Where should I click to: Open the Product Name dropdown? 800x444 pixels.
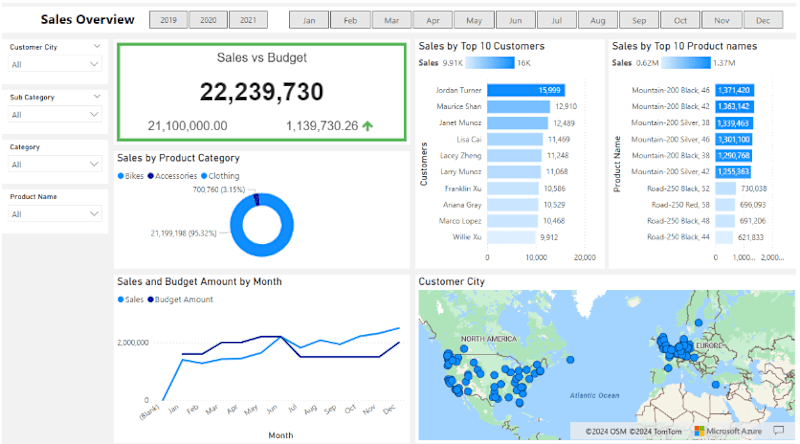55,214
